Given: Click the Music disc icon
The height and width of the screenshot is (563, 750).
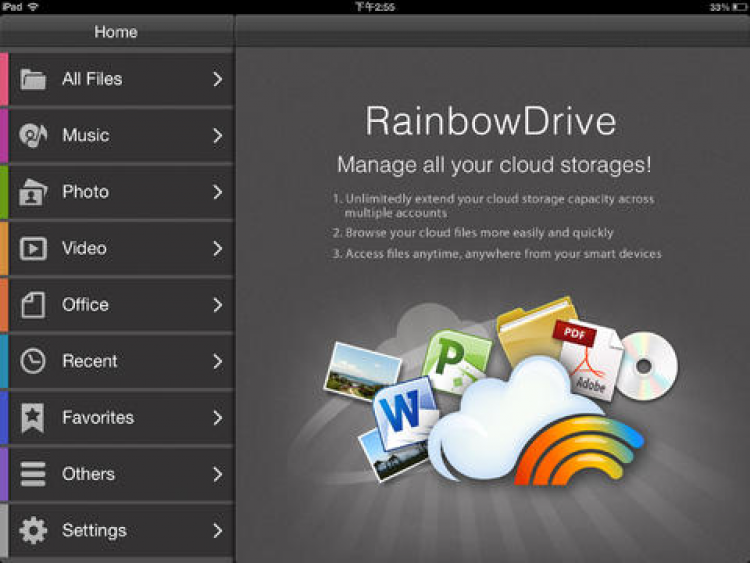Looking at the screenshot, I should [x=33, y=135].
